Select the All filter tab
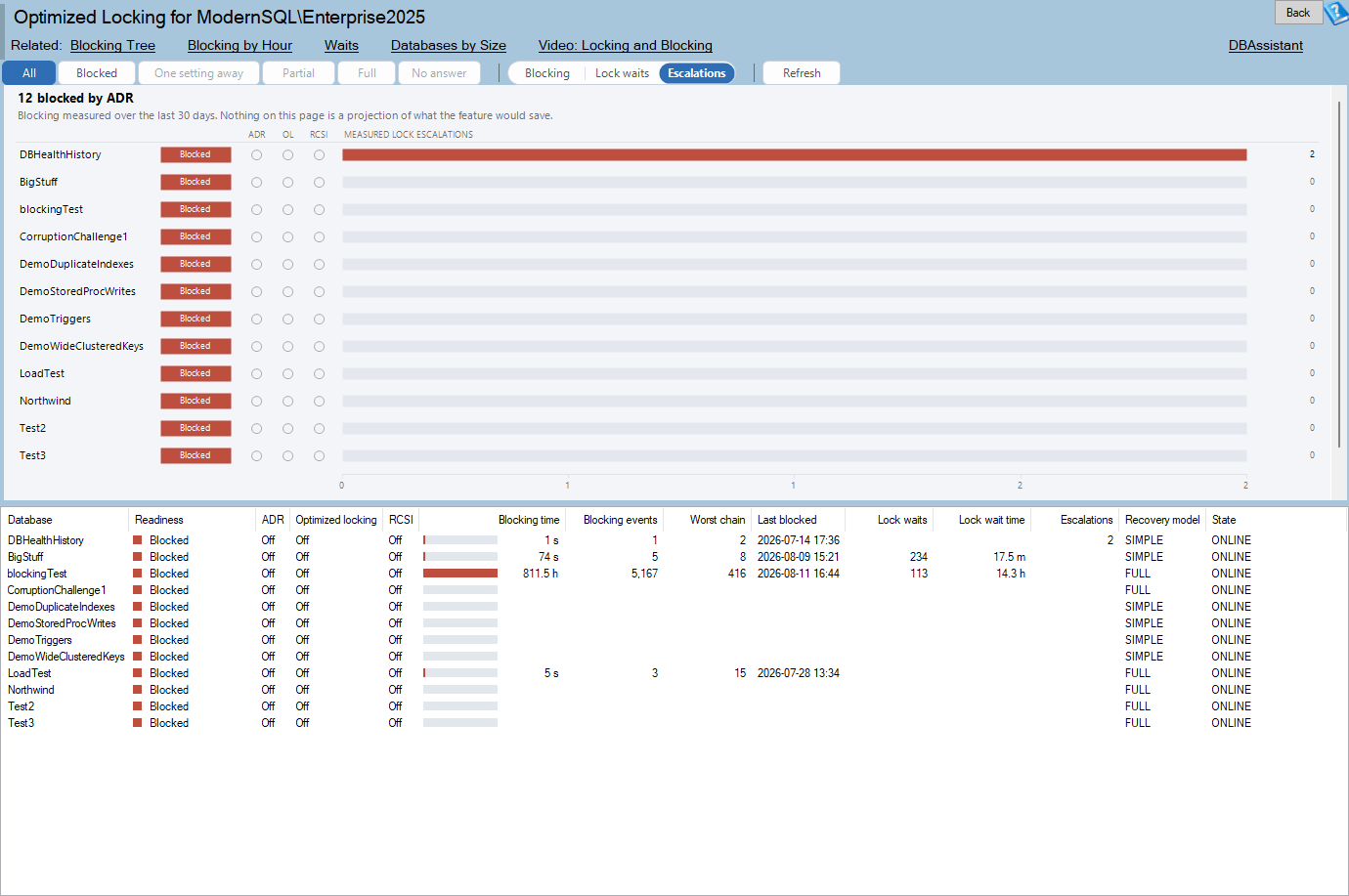The height and width of the screenshot is (896, 1349). [29, 73]
